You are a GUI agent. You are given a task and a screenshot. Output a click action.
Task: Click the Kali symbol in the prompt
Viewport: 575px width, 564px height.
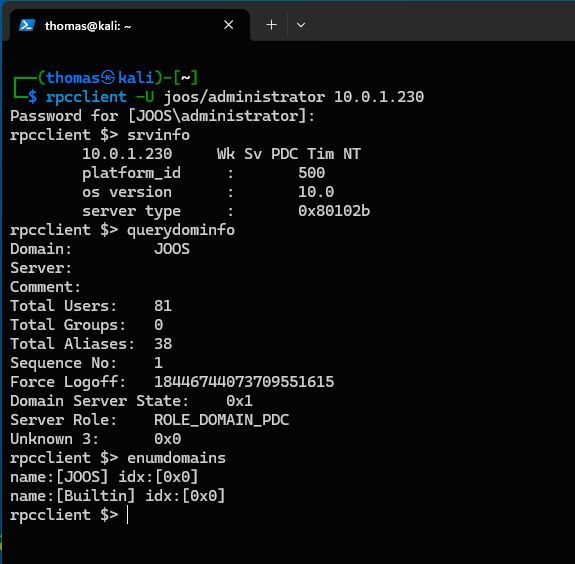(x=108, y=78)
